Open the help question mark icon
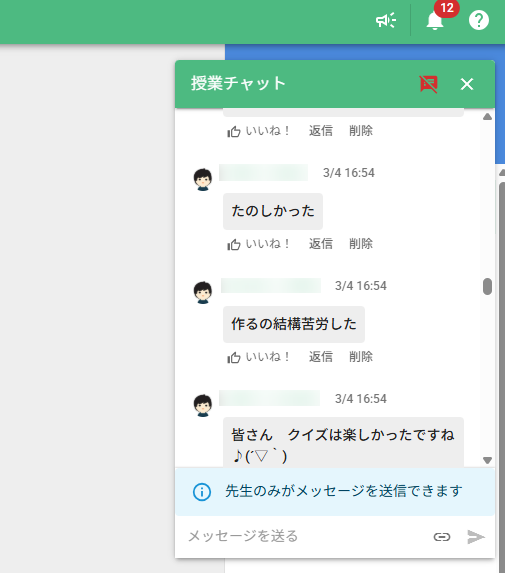The image size is (505, 573). [479, 20]
